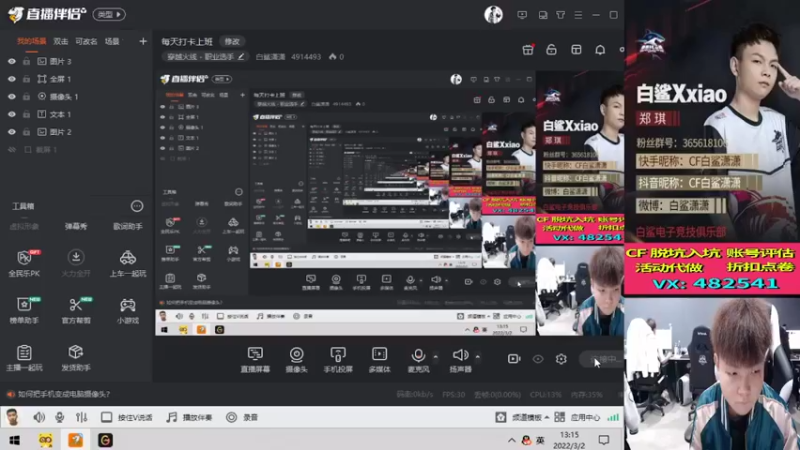
Task: Open the 小游戏 gamepad tool
Action: click(128, 310)
